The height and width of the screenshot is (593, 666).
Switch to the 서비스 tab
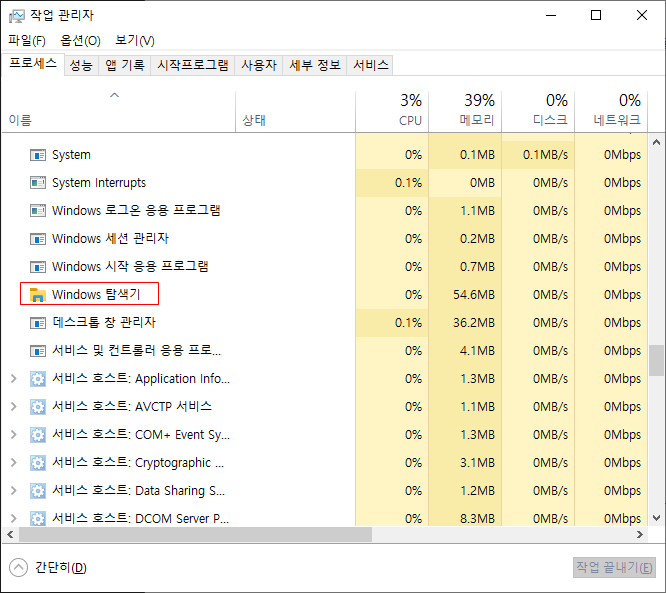370,65
